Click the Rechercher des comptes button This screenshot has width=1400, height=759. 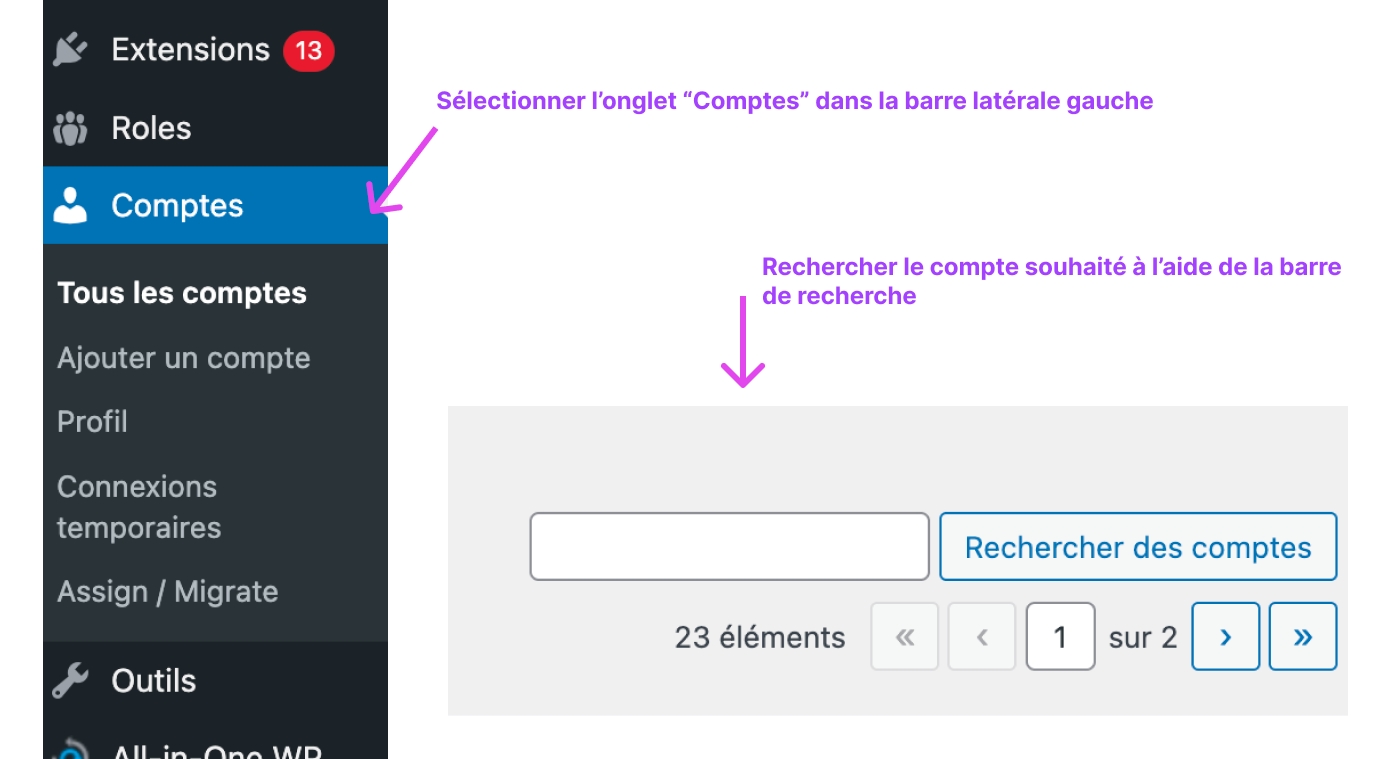pos(1138,547)
